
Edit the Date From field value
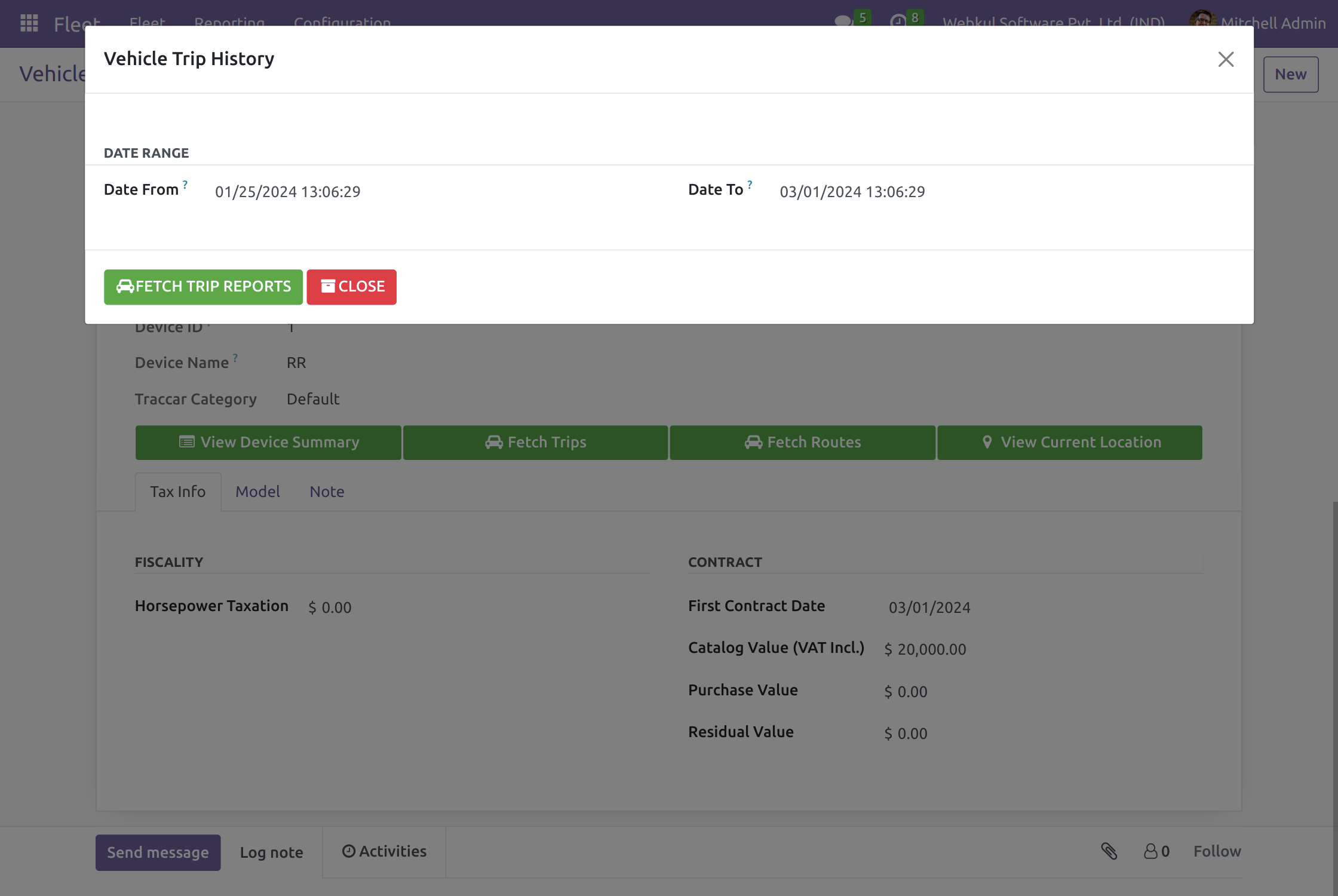click(x=288, y=192)
